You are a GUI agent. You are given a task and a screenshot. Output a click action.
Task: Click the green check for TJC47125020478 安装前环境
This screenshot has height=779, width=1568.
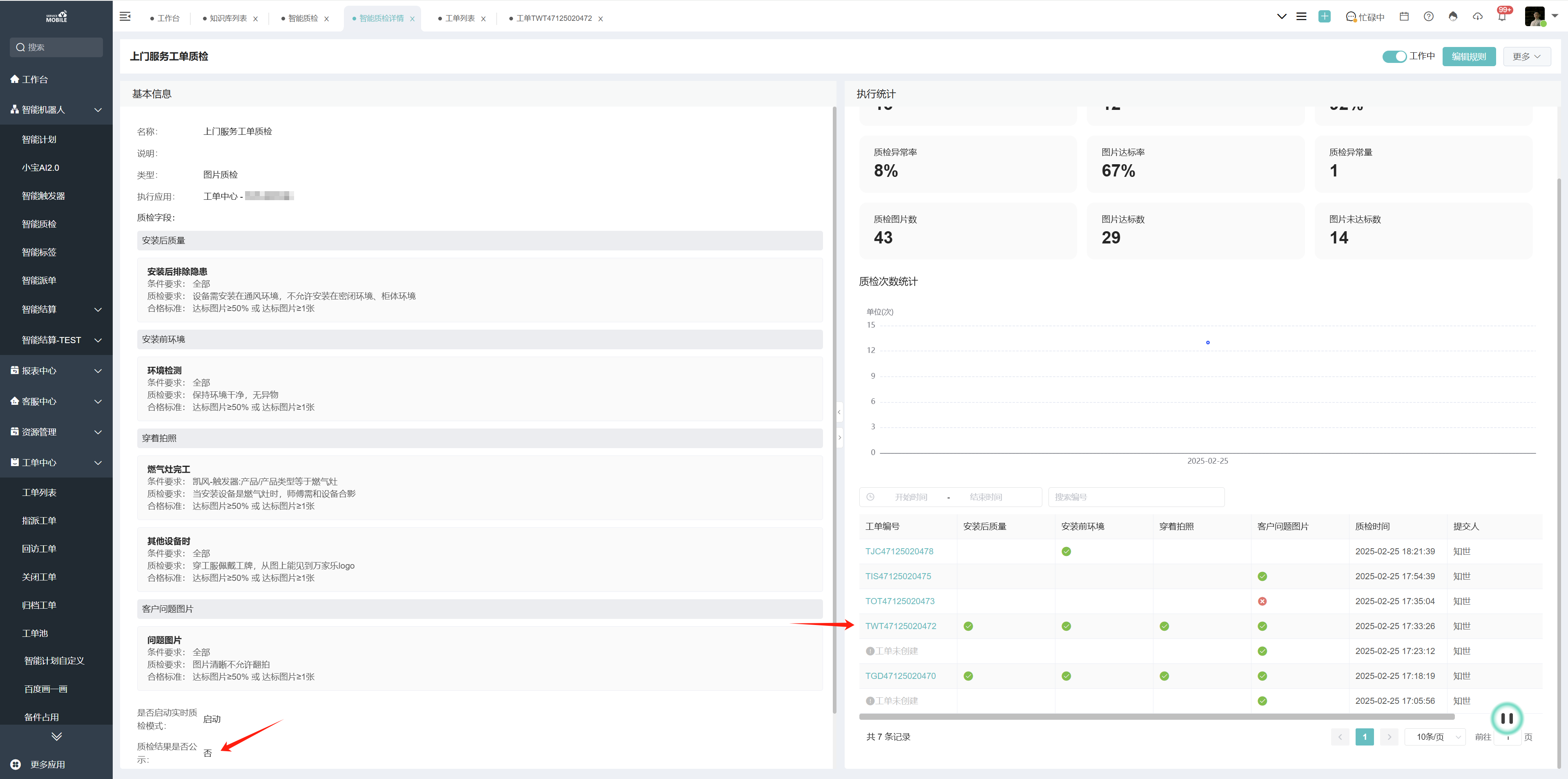[1066, 551]
